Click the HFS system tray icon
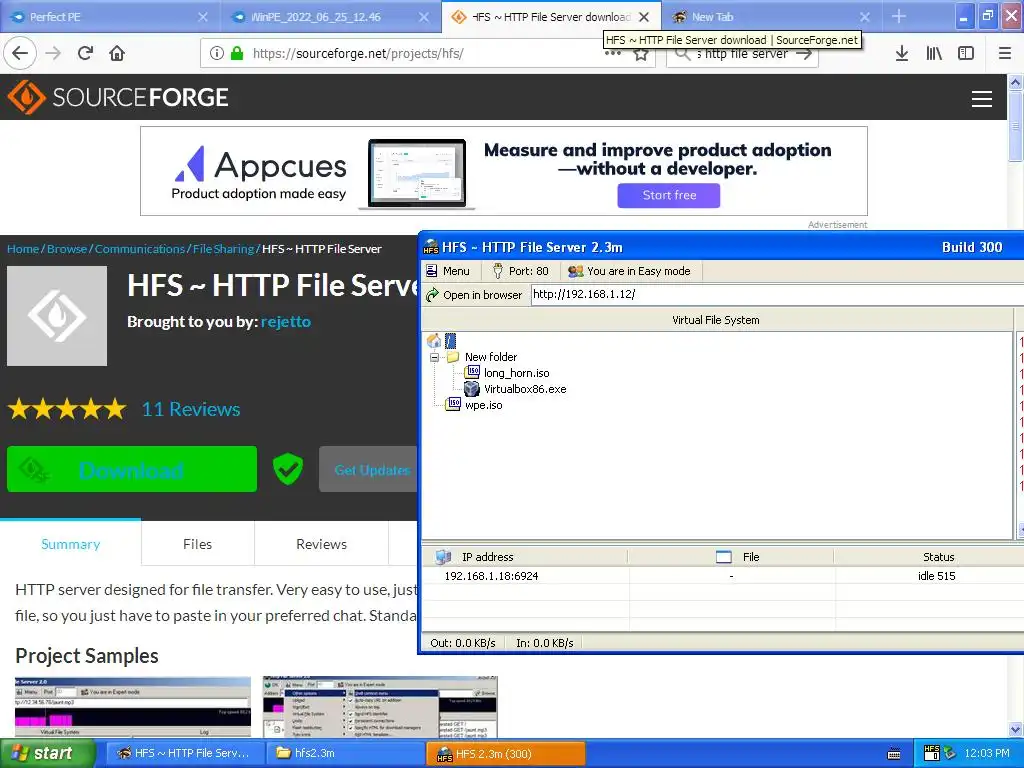The width and height of the screenshot is (1024, 768). coord(931,753)
